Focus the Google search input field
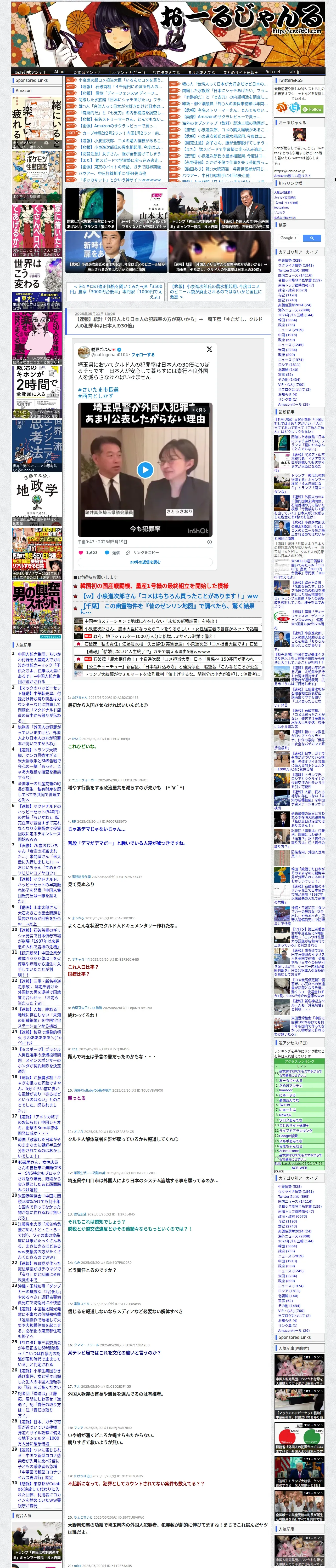The height and width of the screenshot is (1568, 336). (x=288, y=238)
